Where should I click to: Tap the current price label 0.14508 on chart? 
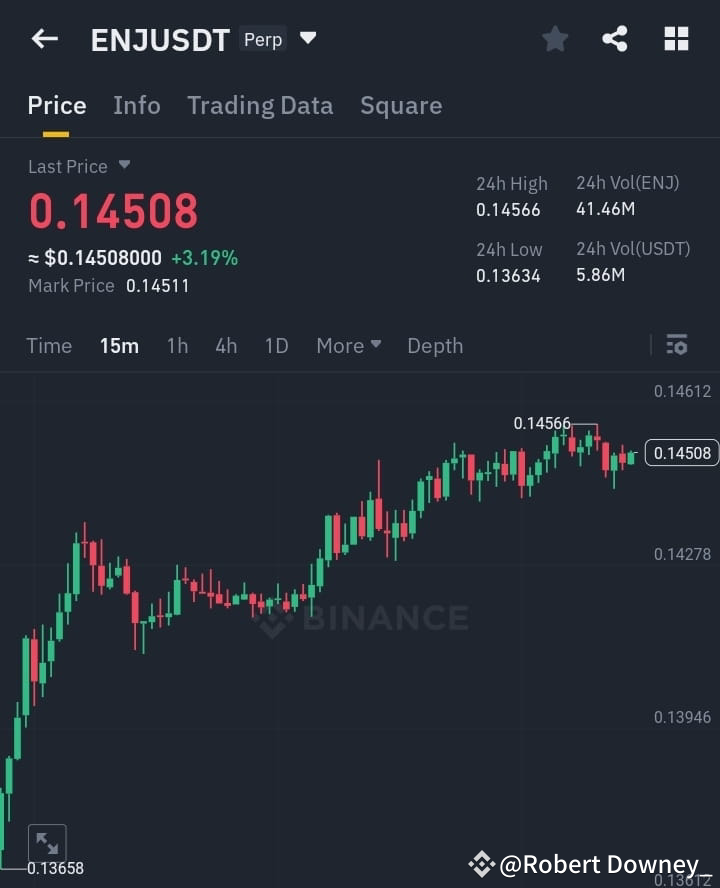[x=682, y=453]
